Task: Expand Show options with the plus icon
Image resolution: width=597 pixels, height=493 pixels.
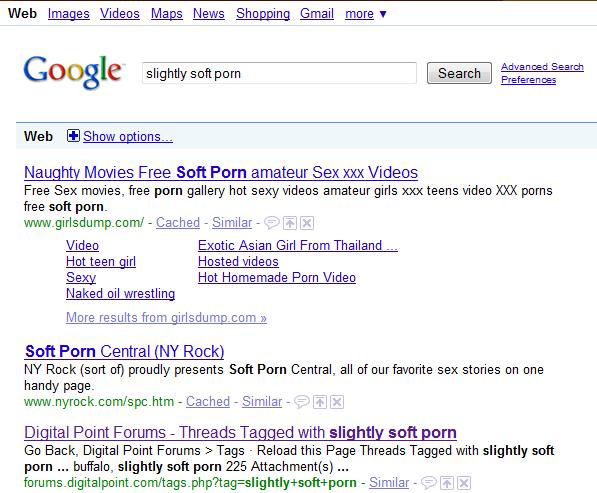Action: (73, 136)
